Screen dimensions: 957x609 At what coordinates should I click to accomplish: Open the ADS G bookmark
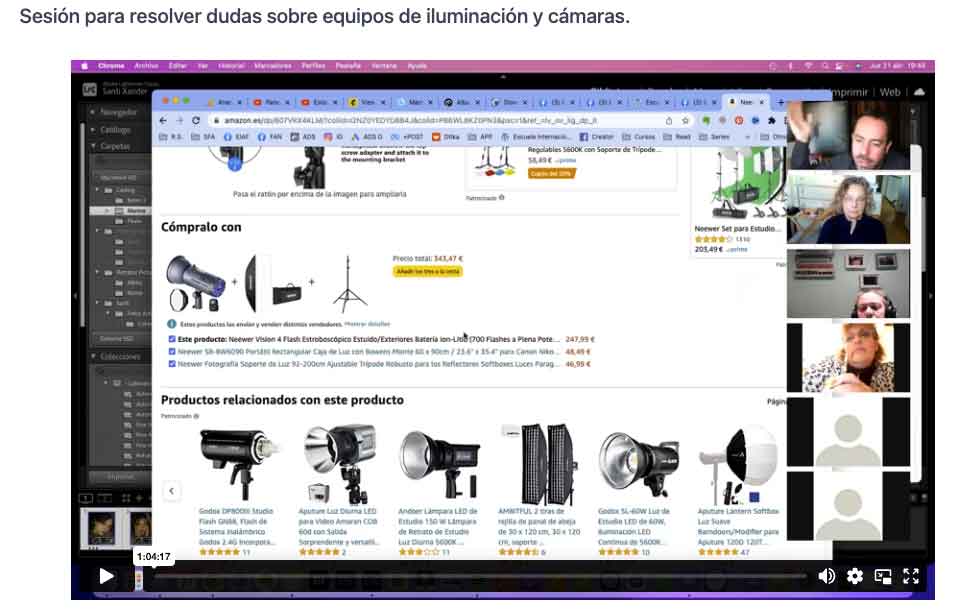367,137
